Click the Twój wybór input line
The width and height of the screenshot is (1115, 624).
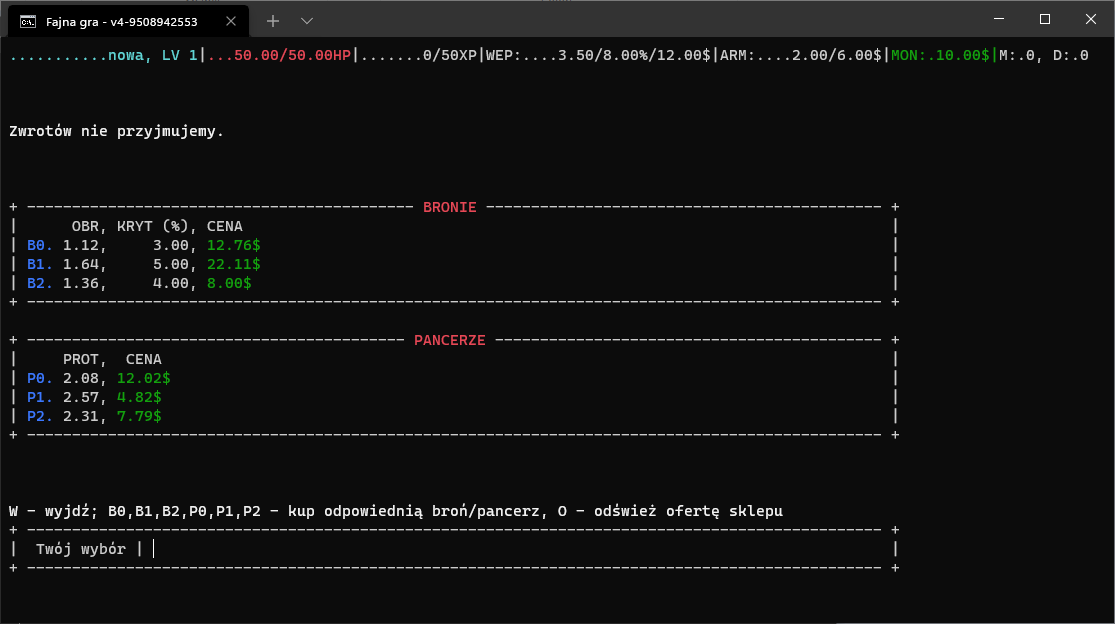pos(454,549)
